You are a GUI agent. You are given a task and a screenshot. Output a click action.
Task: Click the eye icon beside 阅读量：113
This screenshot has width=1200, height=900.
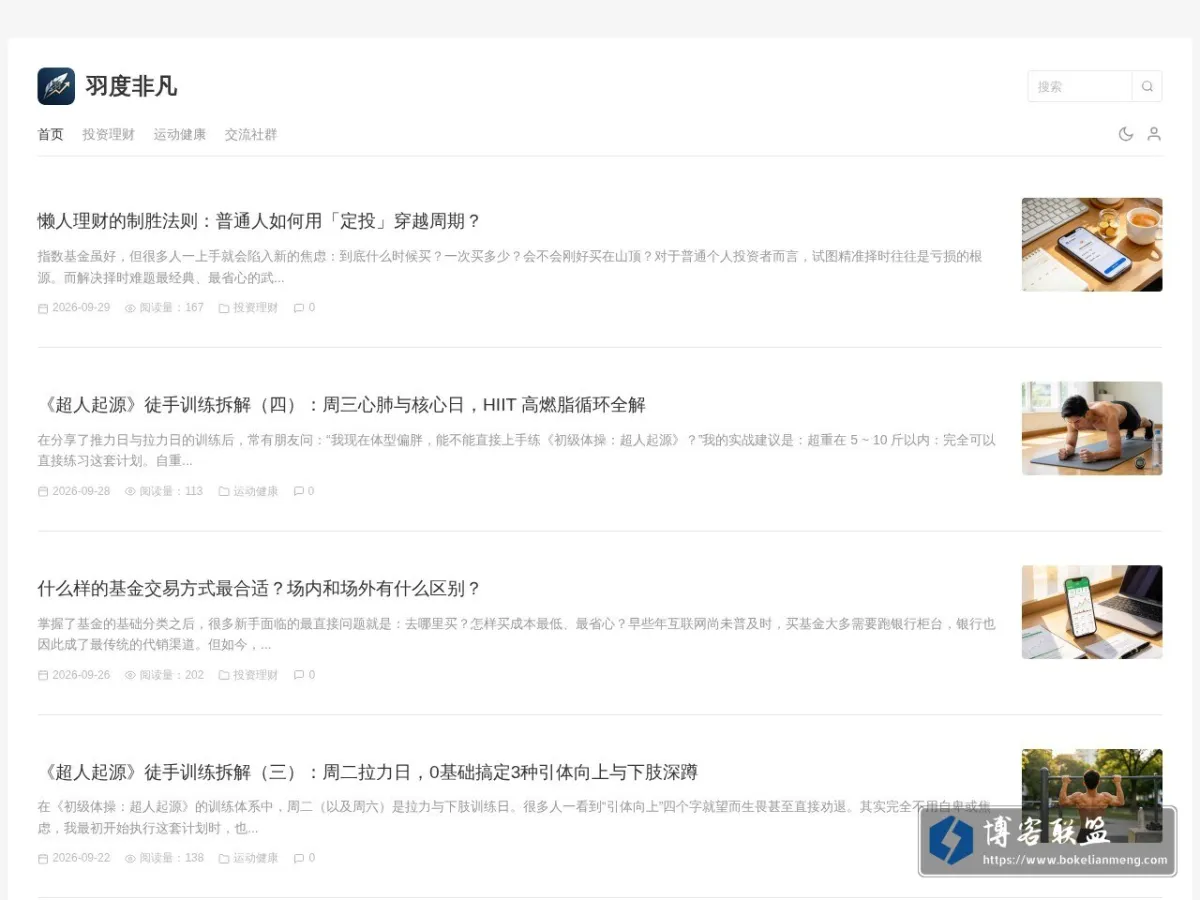click(130, 492)
